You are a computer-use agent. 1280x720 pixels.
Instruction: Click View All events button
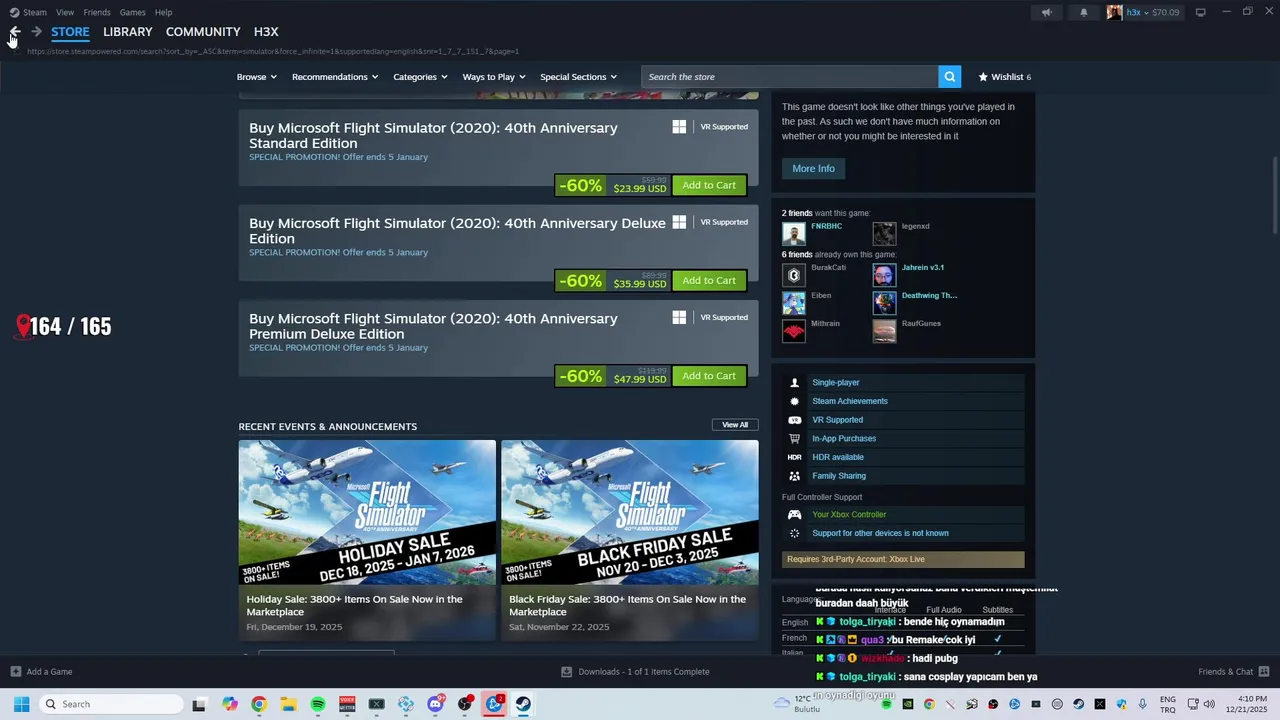coord(735,425)
